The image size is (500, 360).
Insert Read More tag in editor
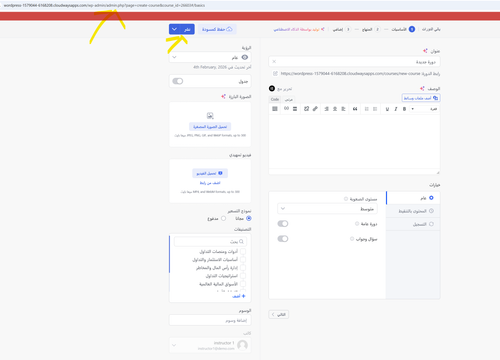click(x=295, y=109)
